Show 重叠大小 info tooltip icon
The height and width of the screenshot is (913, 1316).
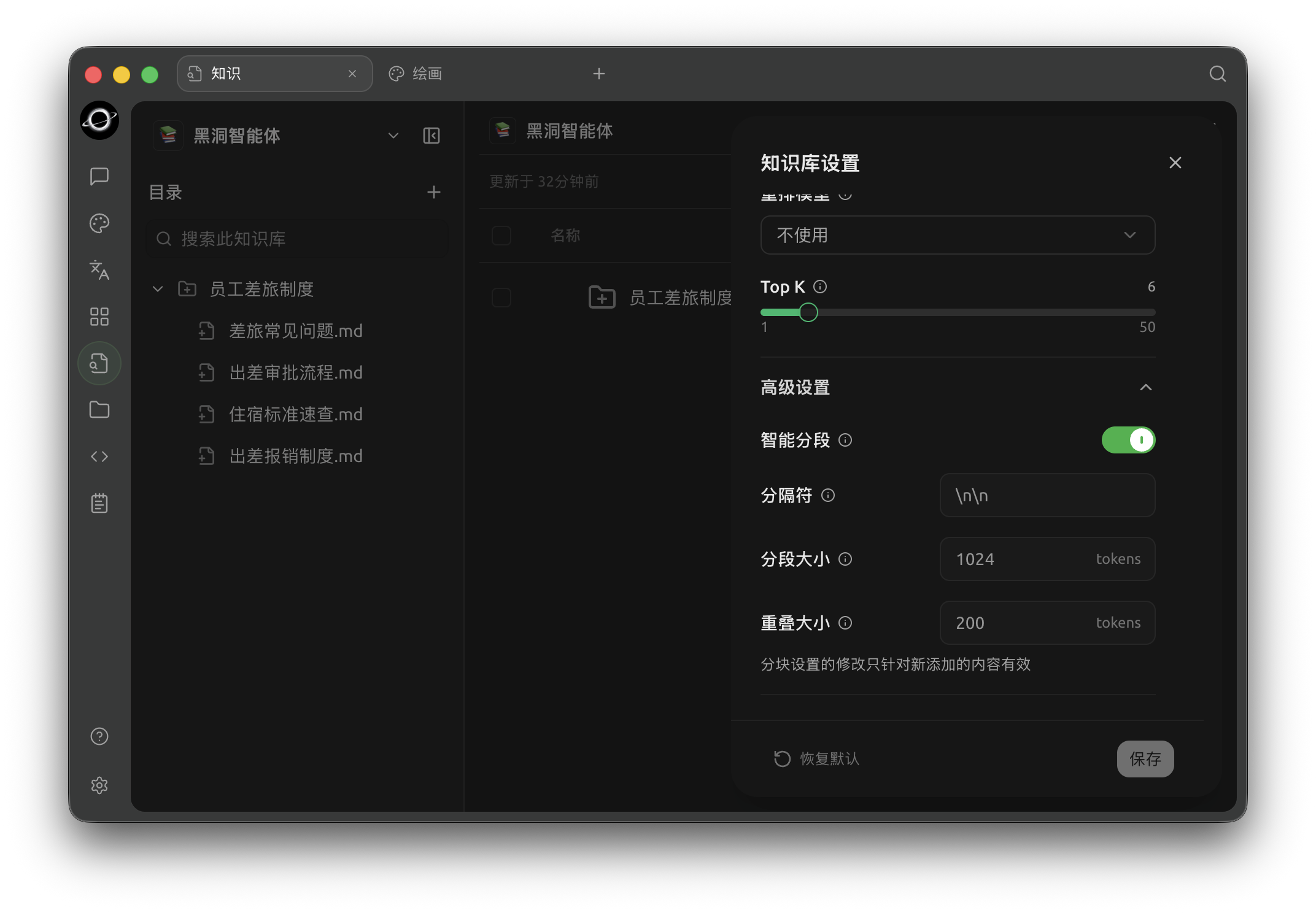tap(845, 623)
